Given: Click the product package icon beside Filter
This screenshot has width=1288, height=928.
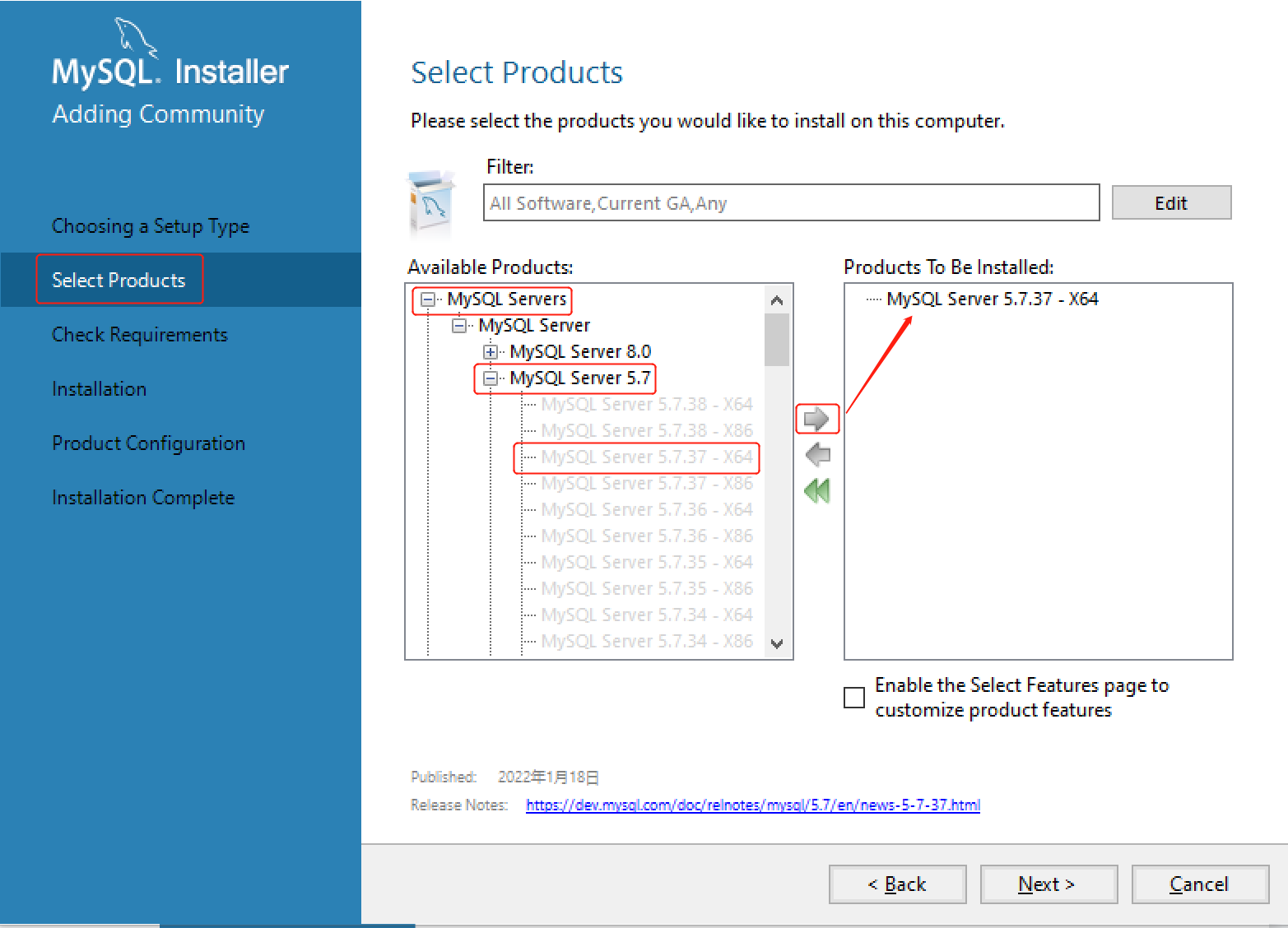Looking at the screenshot, I should coord(430,202).
